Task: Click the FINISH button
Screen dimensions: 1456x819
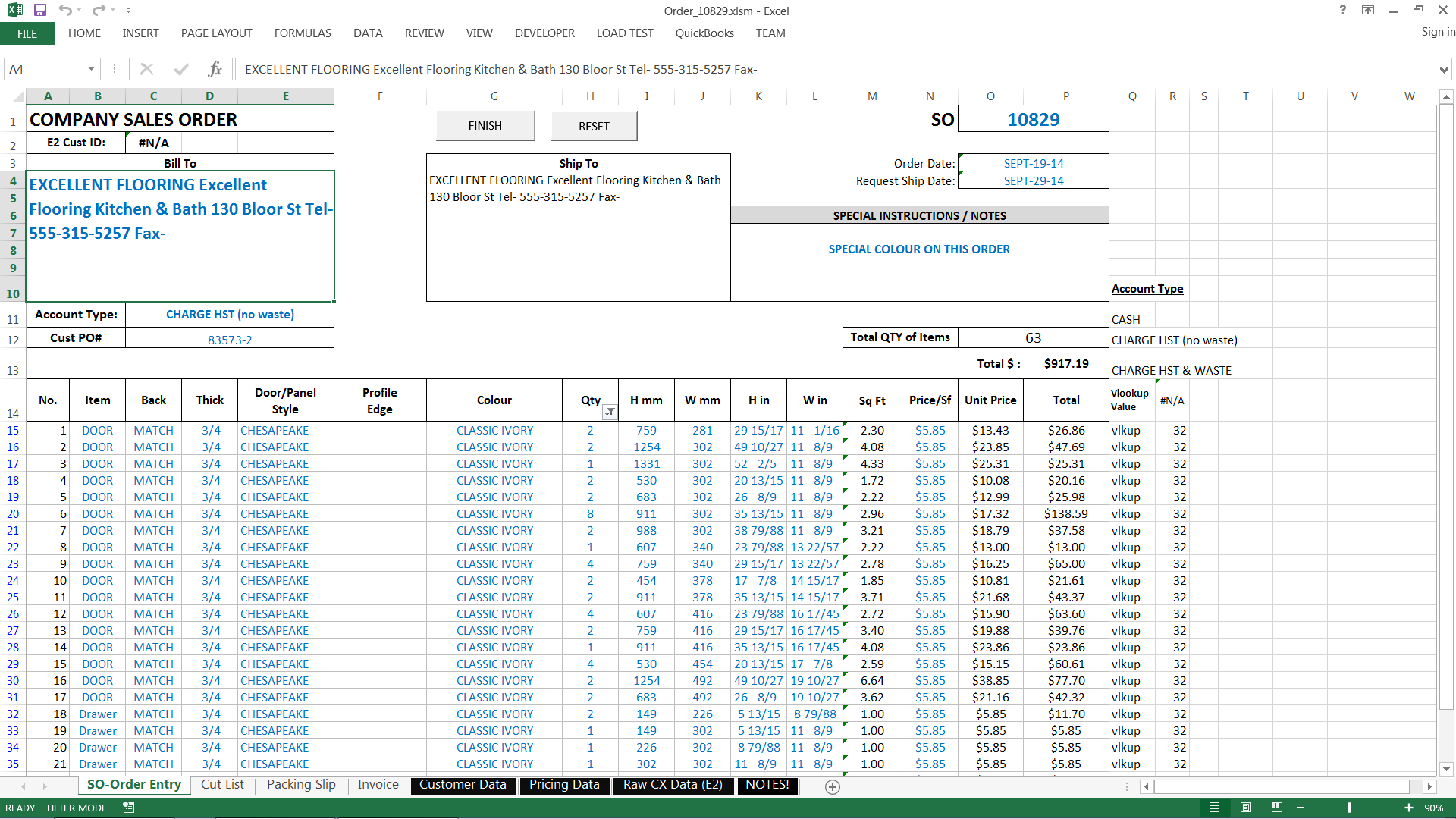Action: (x=485, y=125)
